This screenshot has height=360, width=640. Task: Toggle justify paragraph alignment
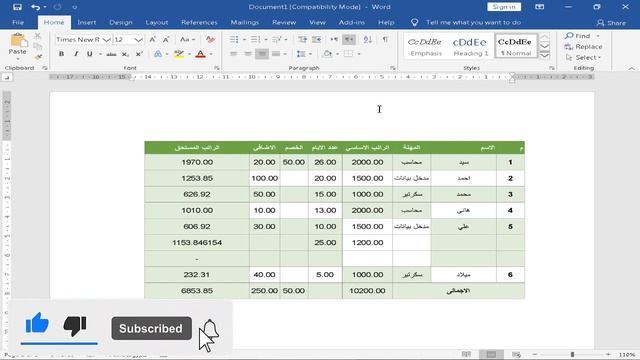276,54
